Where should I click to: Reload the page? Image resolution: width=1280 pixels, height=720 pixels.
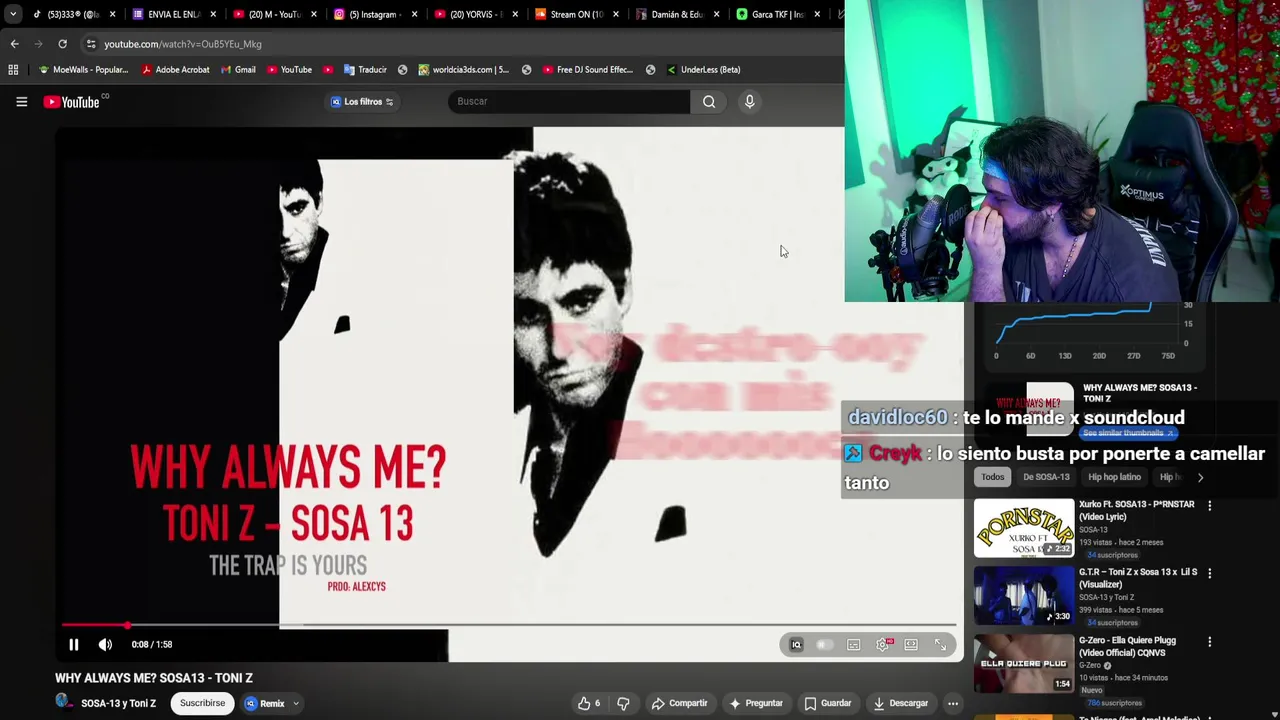coord(62,44)
